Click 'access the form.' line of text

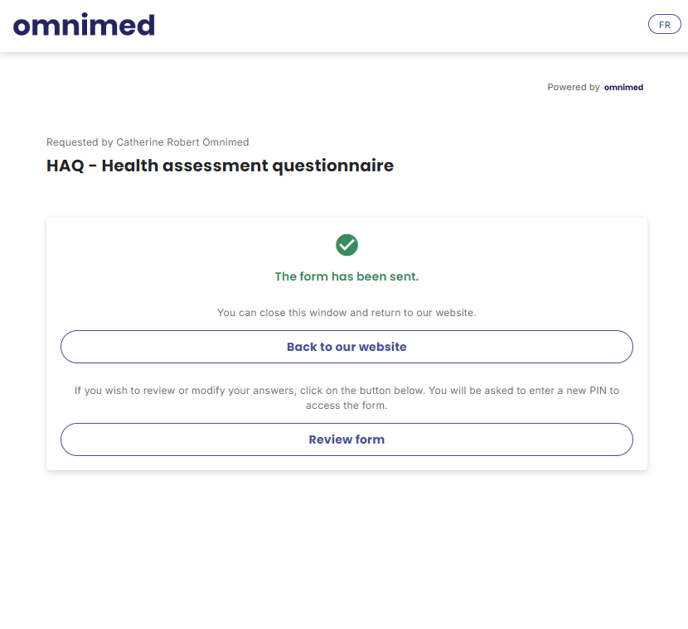pos(347,406)
